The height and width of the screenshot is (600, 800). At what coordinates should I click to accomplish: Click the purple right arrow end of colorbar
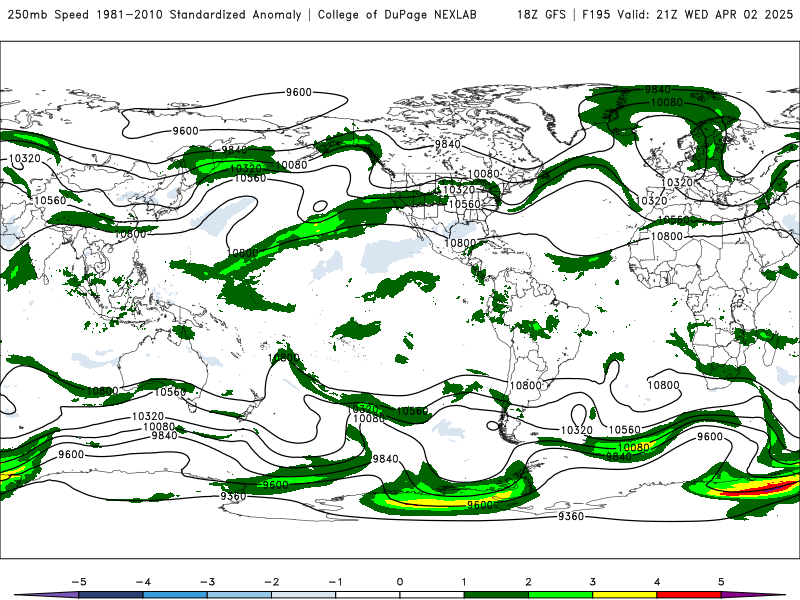tap(753, 595)
